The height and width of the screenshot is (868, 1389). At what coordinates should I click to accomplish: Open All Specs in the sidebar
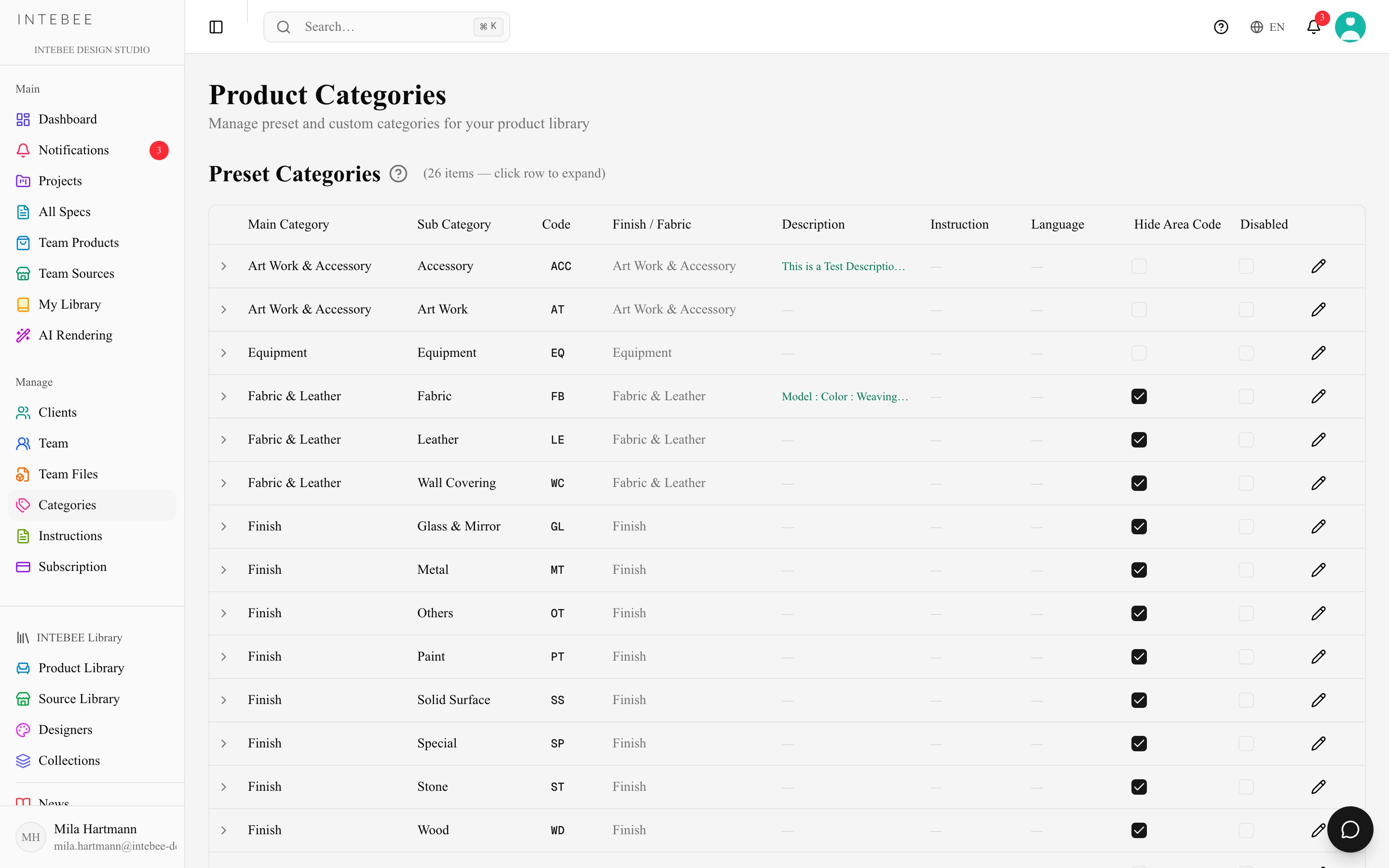coord(92,212)
